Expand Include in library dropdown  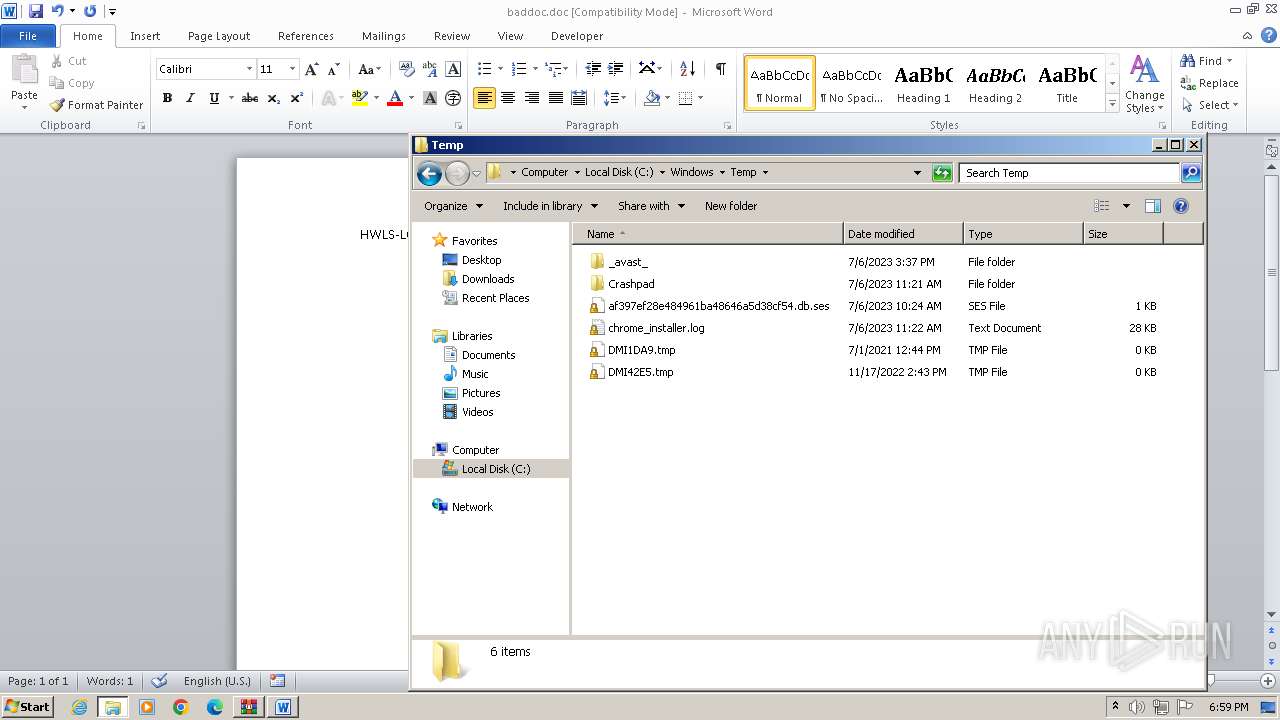pos(550,206)
